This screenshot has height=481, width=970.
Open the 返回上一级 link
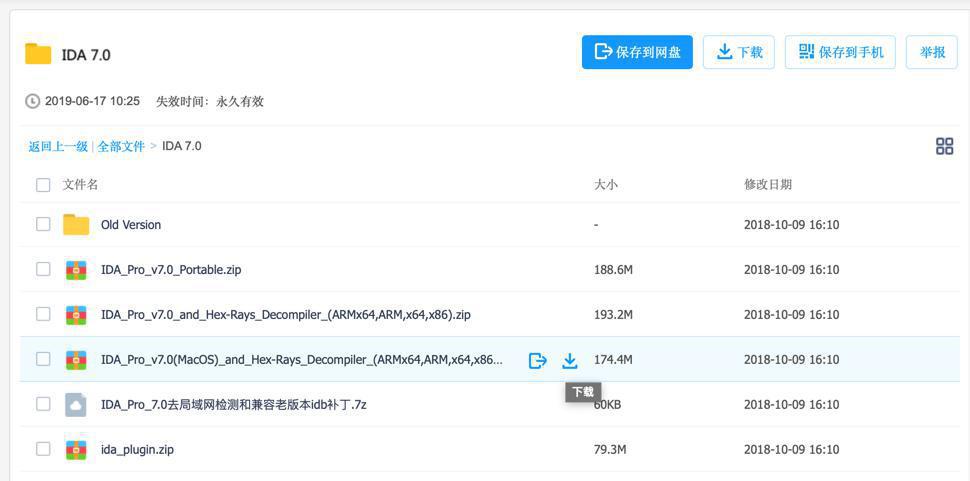coord(58,147)
